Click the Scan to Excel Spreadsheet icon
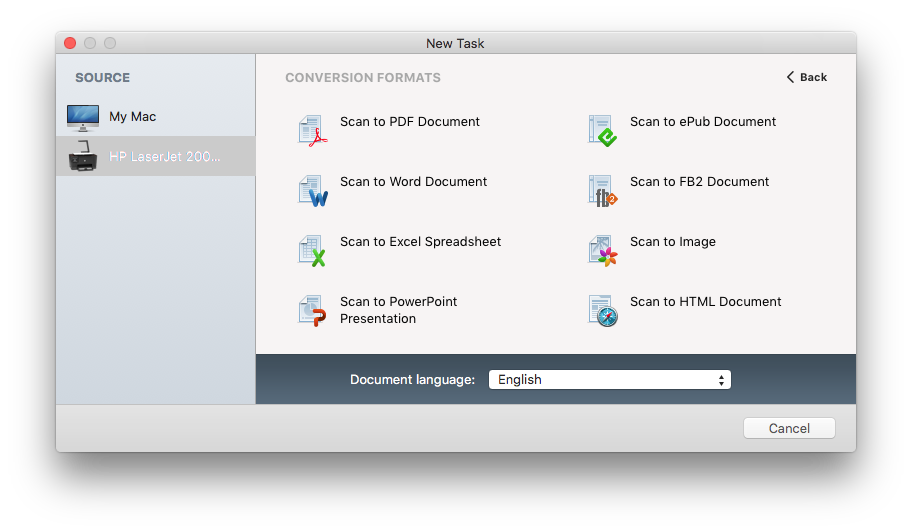This screenshot has height=532, width=912. point(313,251)
